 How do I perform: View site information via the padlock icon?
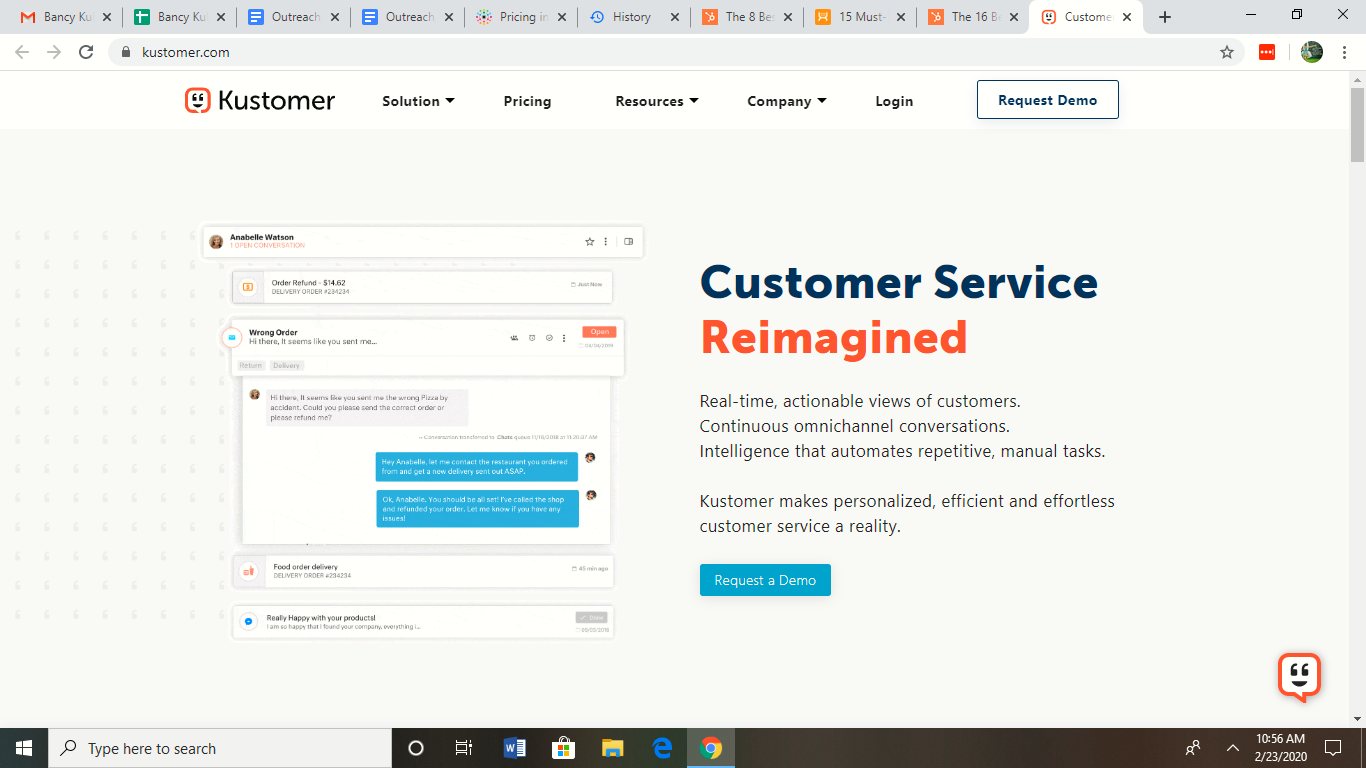(x=126, y=52)
